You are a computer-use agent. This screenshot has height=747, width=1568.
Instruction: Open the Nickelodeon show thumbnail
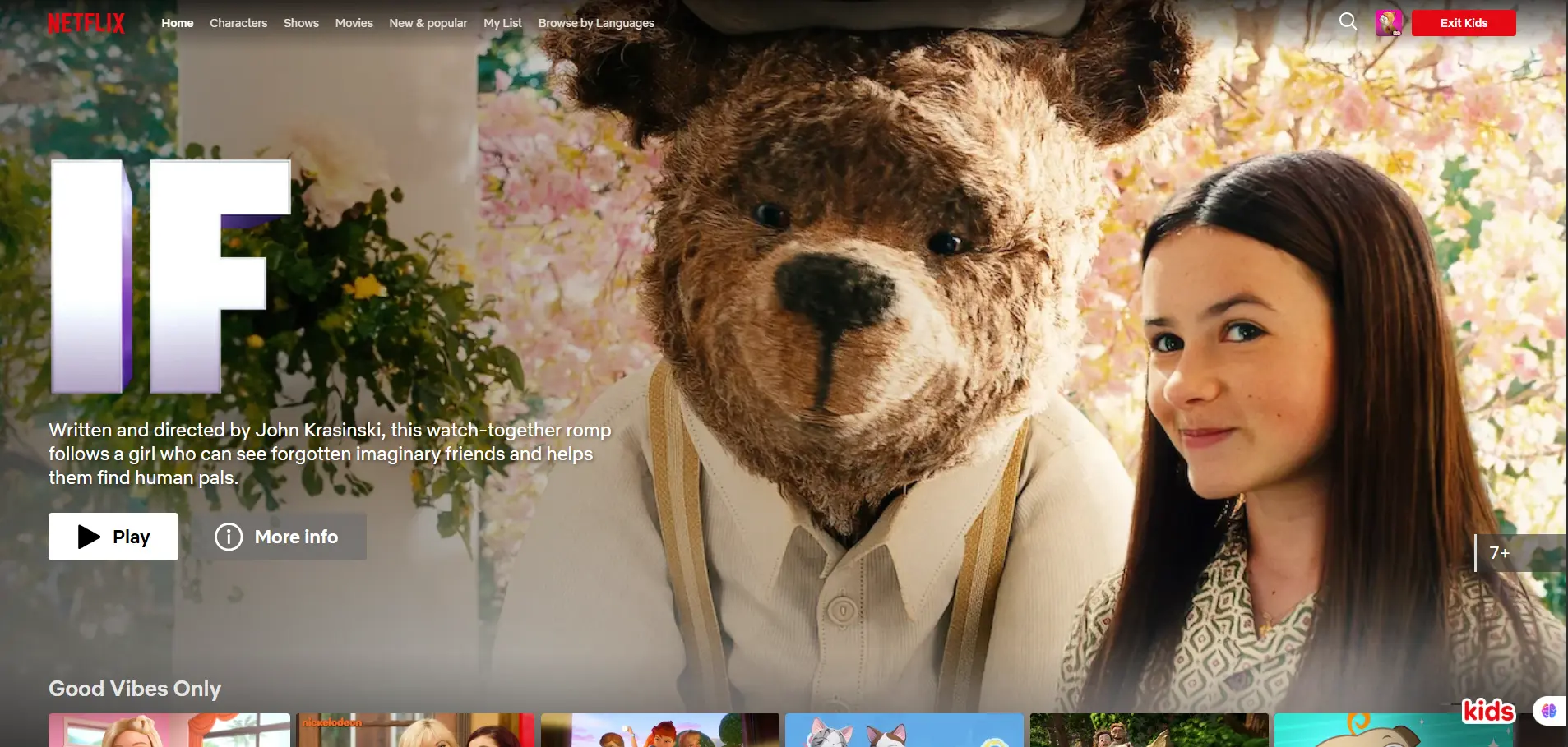415,731
